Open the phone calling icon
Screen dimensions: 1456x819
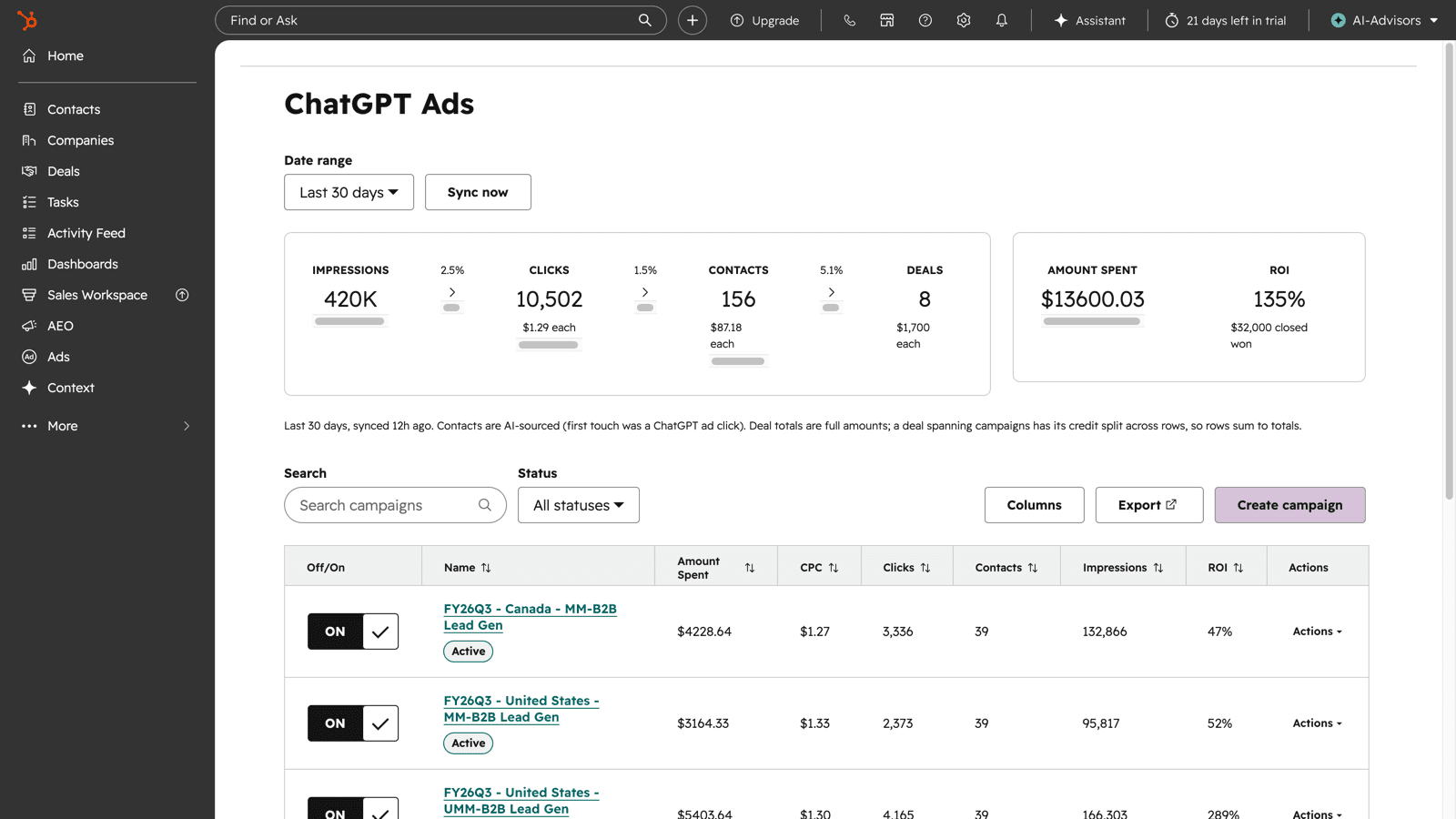click(x=849, y=20)
